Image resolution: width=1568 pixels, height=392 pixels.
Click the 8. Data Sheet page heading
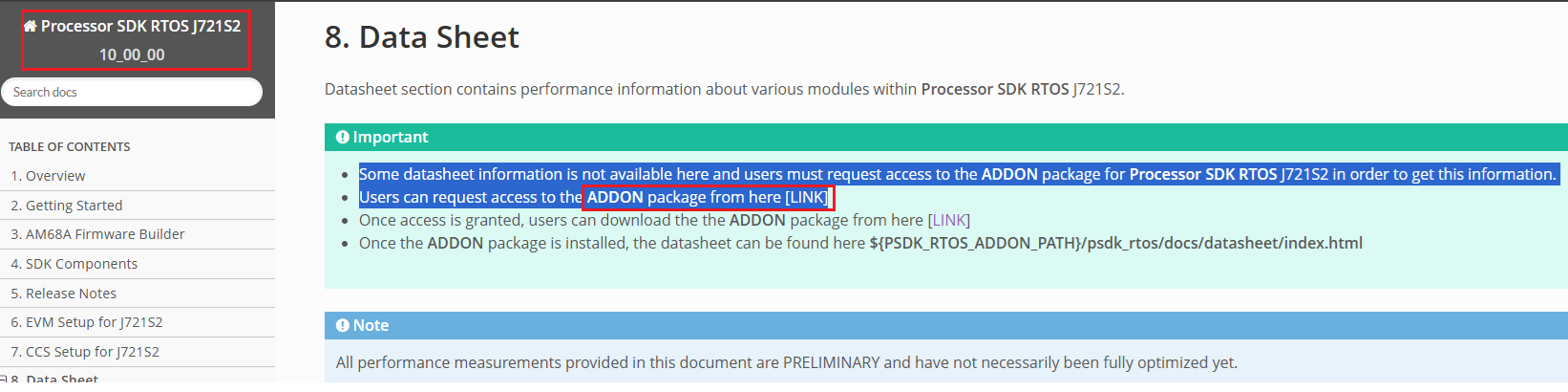(422, 36)
